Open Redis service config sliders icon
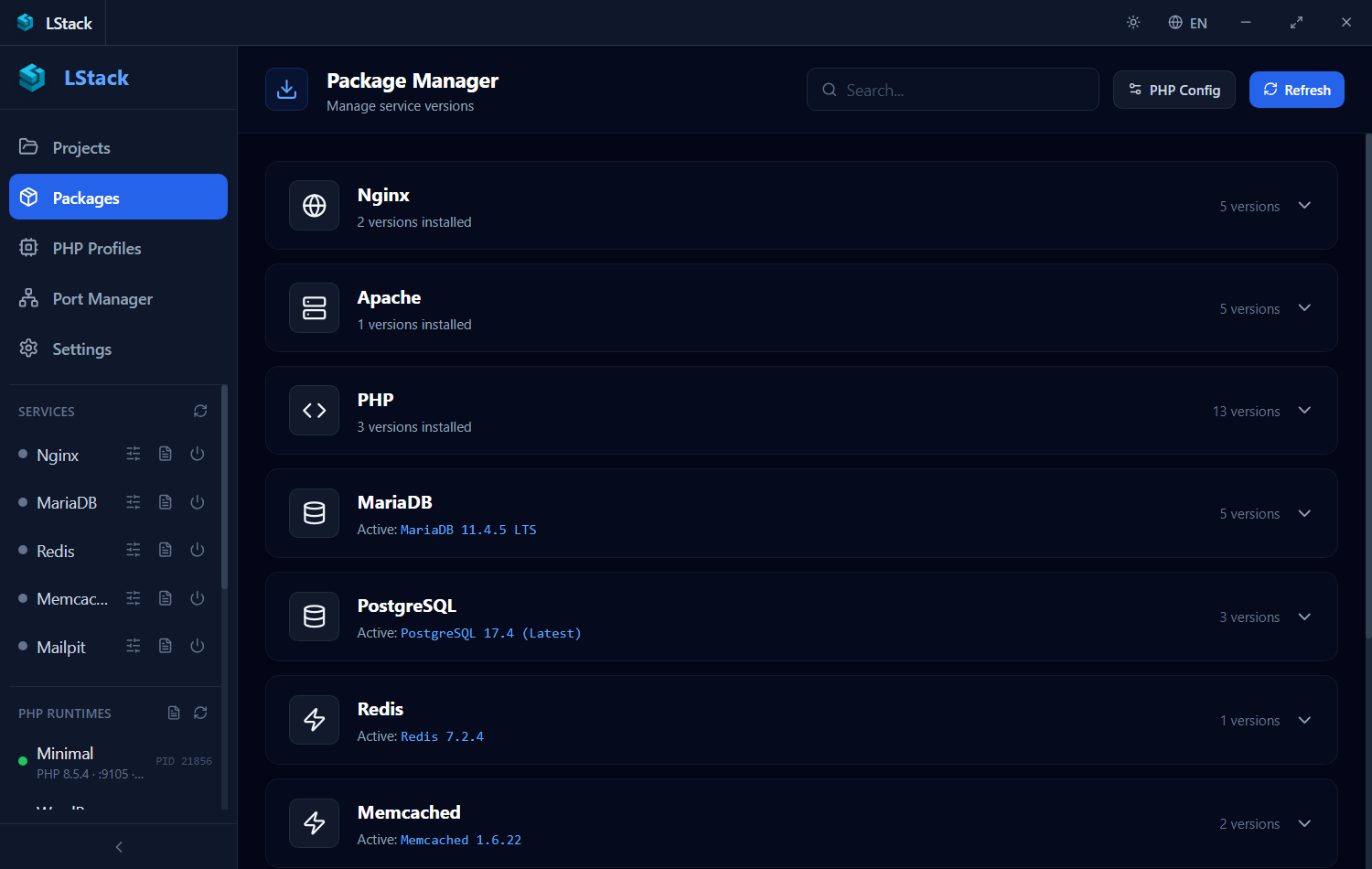The image size is (1372, 869). pos(134,550)
